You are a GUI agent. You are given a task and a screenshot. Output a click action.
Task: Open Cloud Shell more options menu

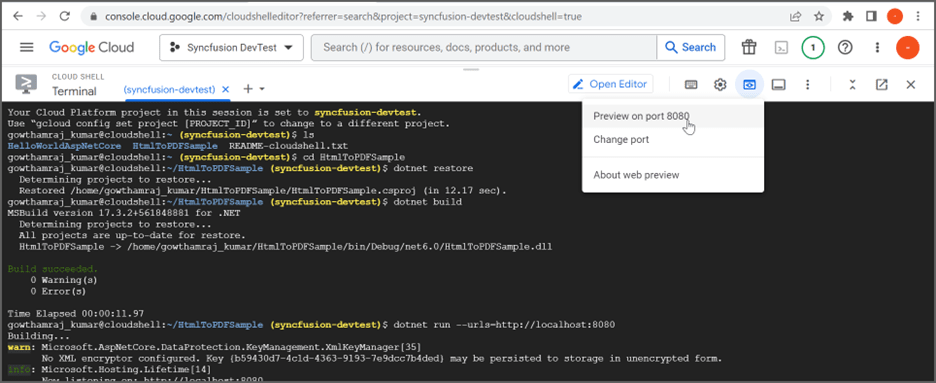point(808,85)
